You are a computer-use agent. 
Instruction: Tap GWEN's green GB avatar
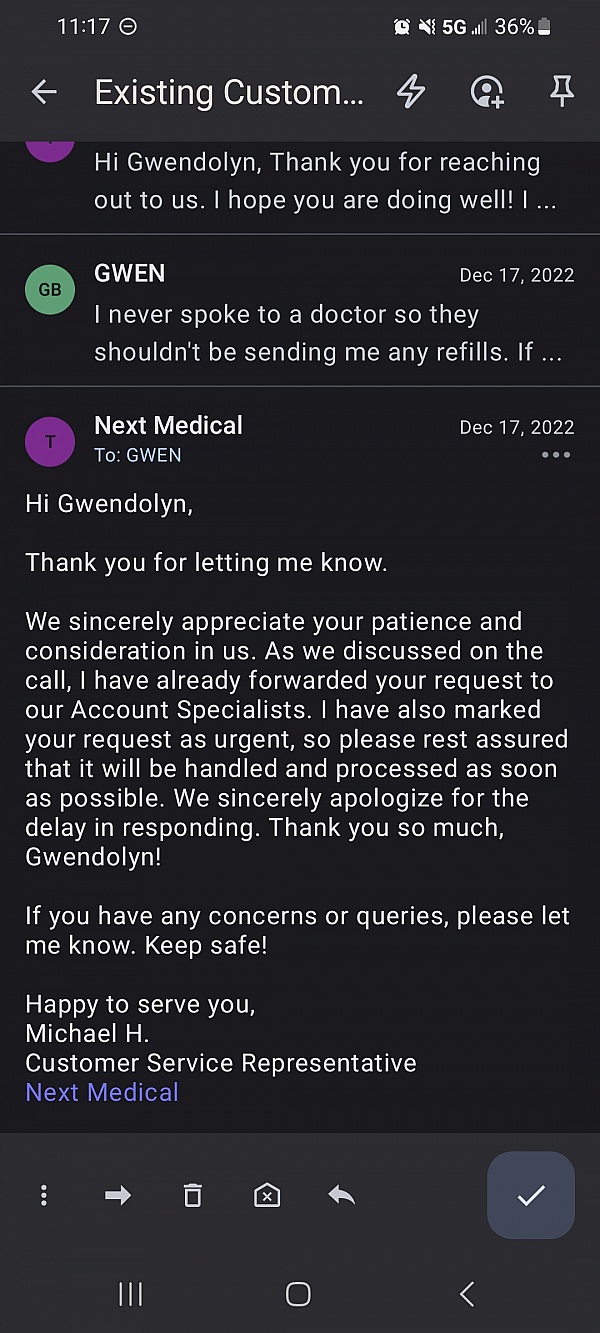[x=50, y=289]
